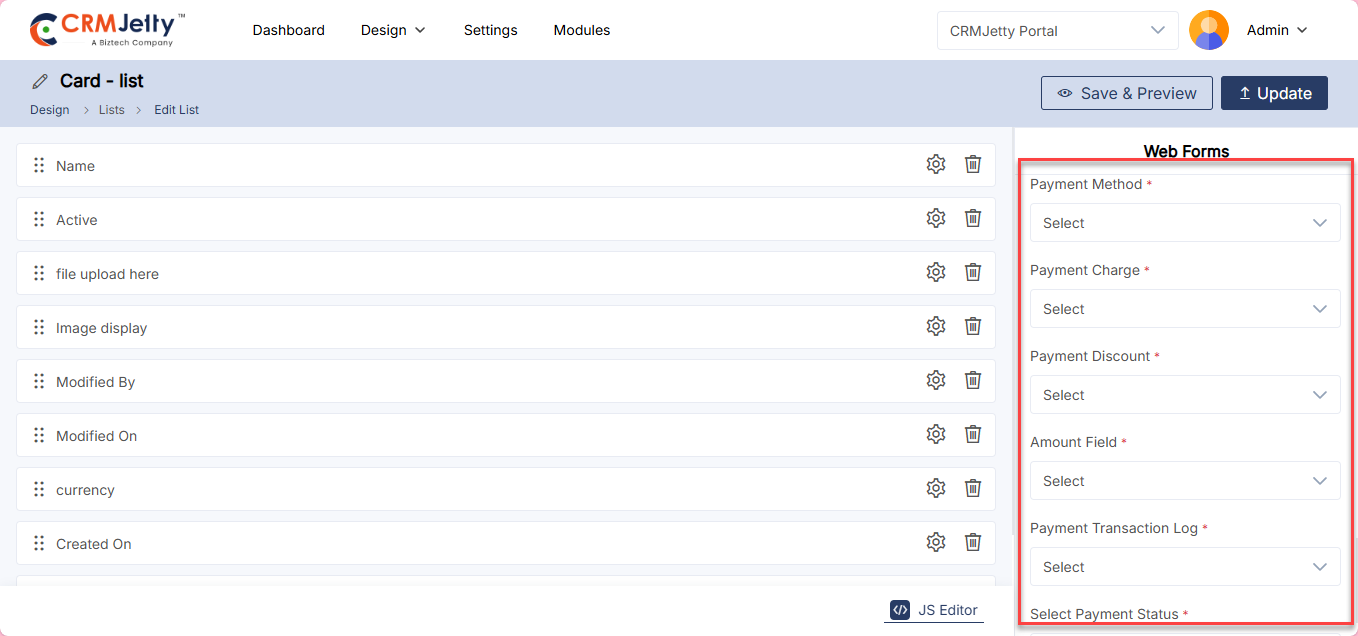This screenshot has height=636, width=1358.
Task: Expand the Payment Method dropdown
Action: click(x=1184, y=223)
